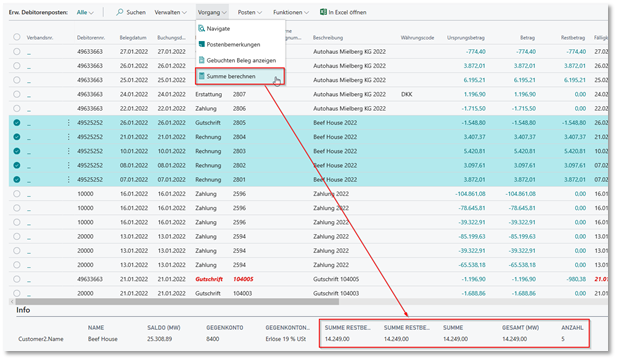Collapse the Vorgang dropdown menu

click(x=212, y=12)
